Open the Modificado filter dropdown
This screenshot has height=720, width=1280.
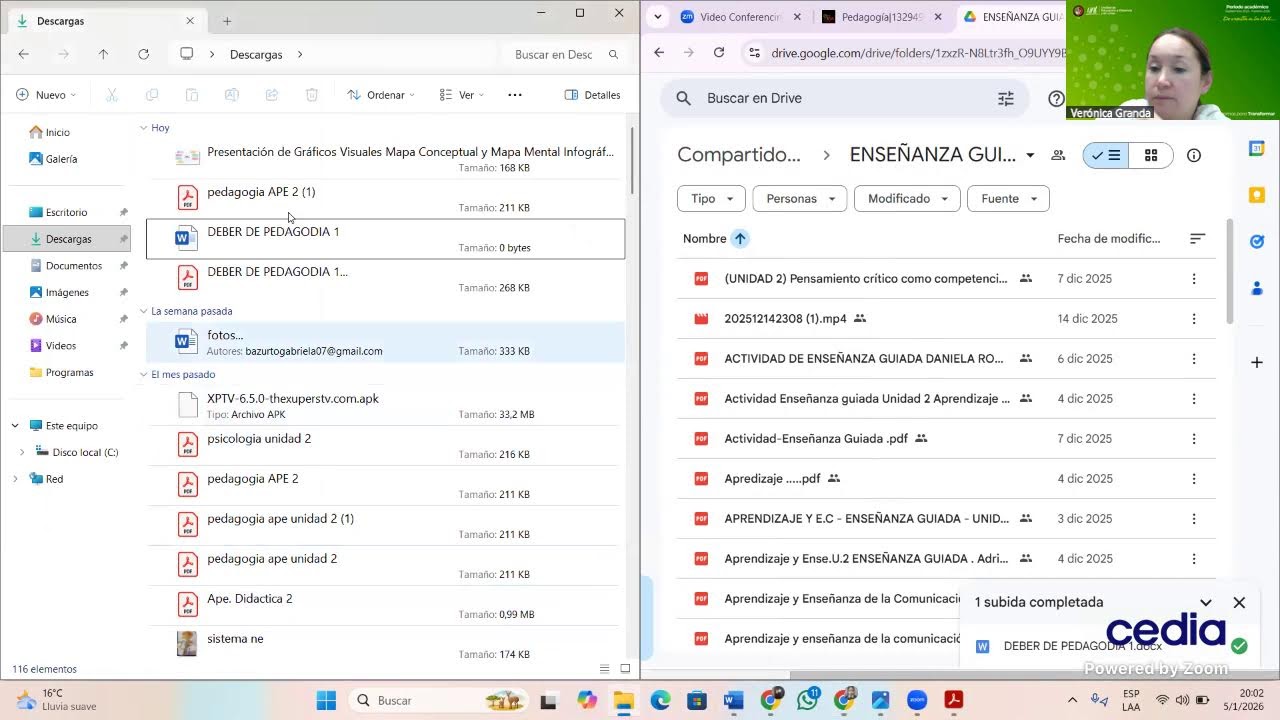[x=907, y=198]
